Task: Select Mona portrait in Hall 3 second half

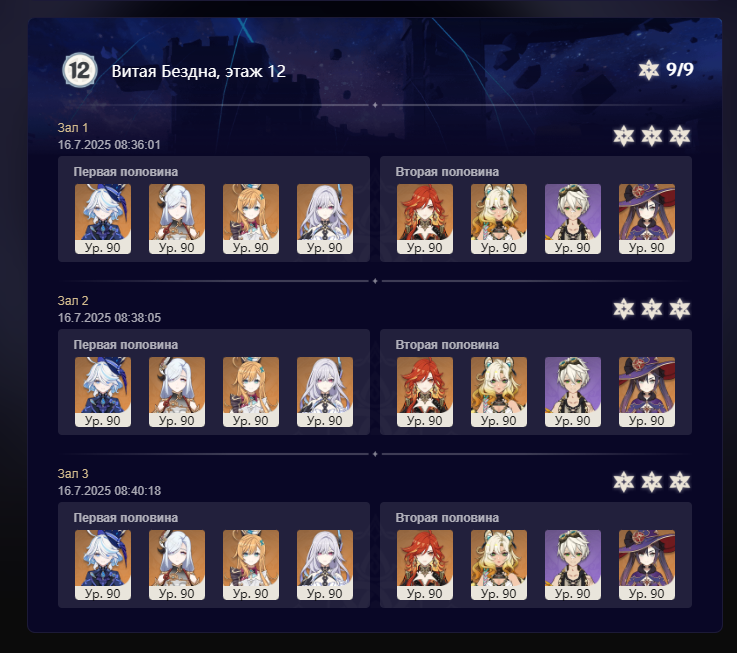Action: pyautogui.click(x=647, y=565)
